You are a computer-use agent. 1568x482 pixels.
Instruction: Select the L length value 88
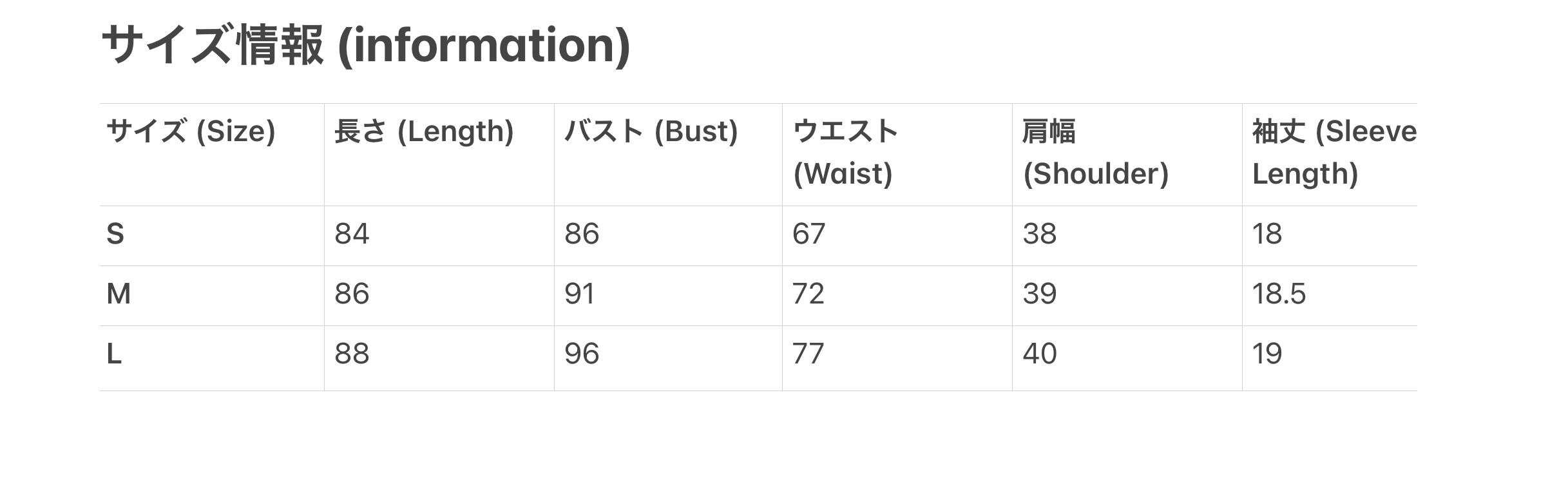click(x=352, y=354)
